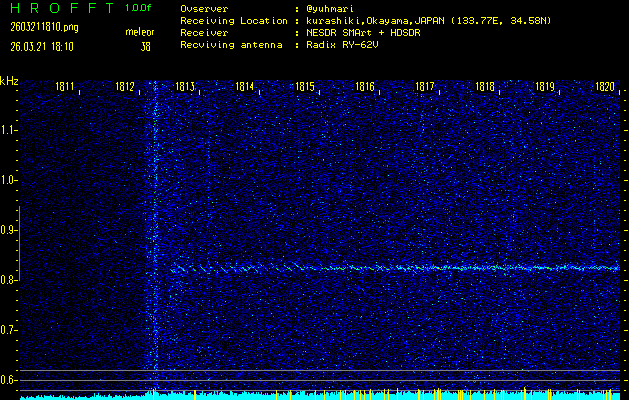The width and height of the screenshot is (629, 400).
Task: Select the 2603211810.png filename
Action: pyautogui.click(x=36, y=27)
